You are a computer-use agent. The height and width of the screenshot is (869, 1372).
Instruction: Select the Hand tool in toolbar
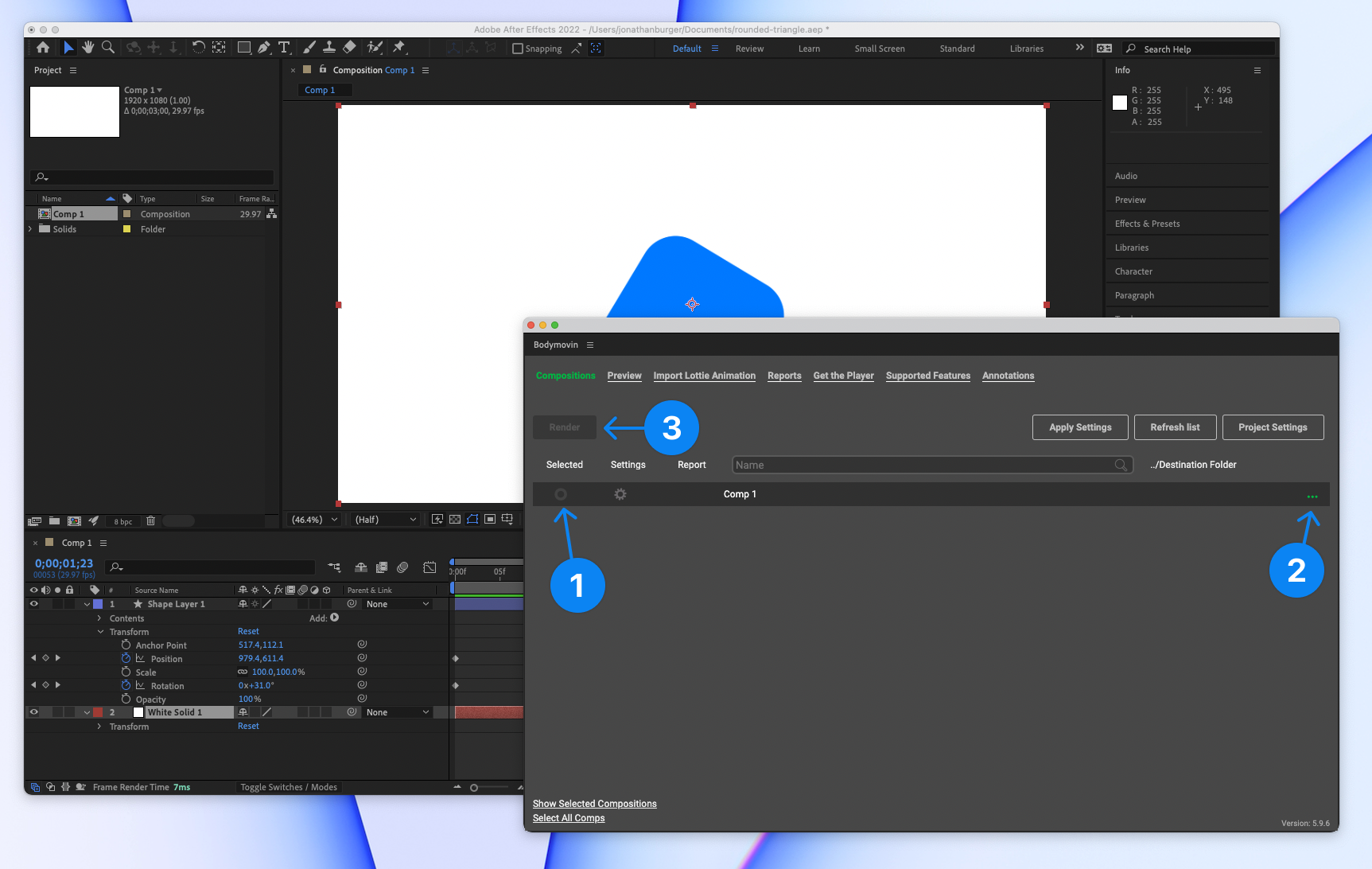click(x=88, y=48)
